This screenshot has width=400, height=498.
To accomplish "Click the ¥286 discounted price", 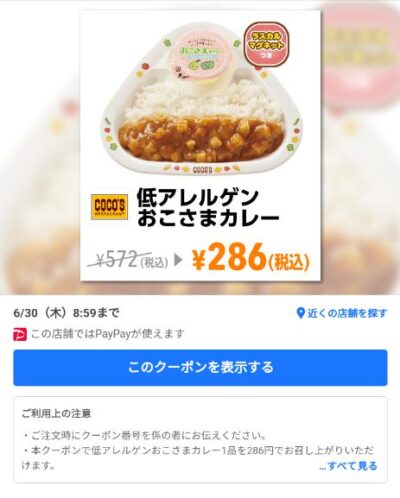I will click(251, 257).
